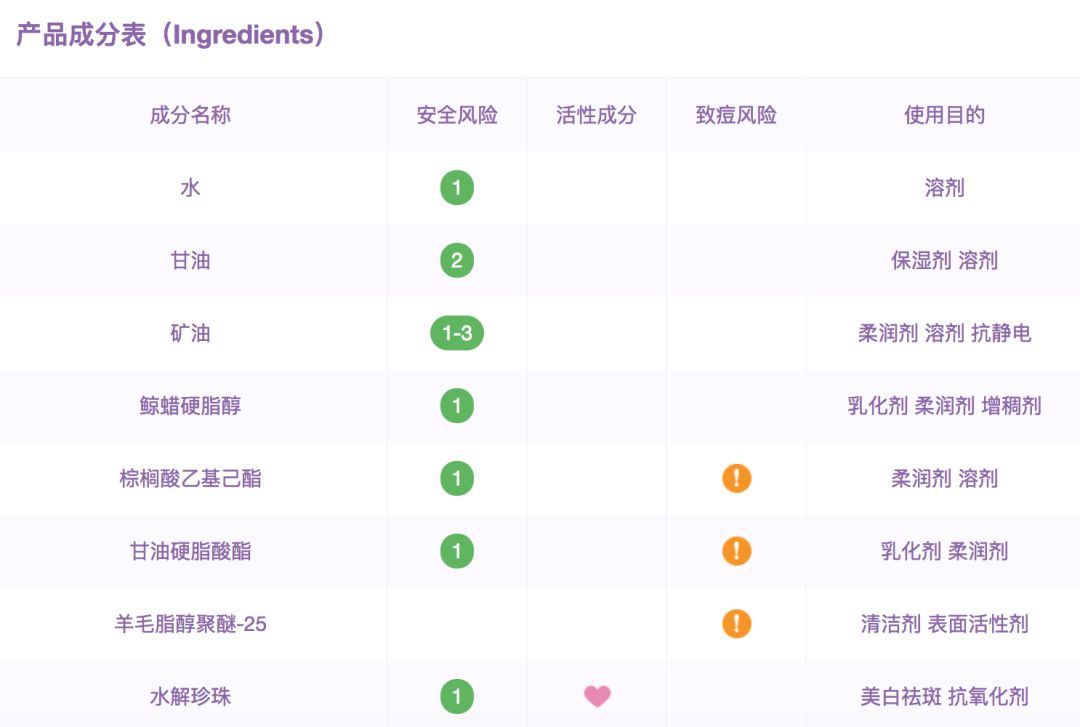Open the 棕榈酸乙基己酯 ingredient link
Screen dimensions: 1080x727
(x=190, y=478)
